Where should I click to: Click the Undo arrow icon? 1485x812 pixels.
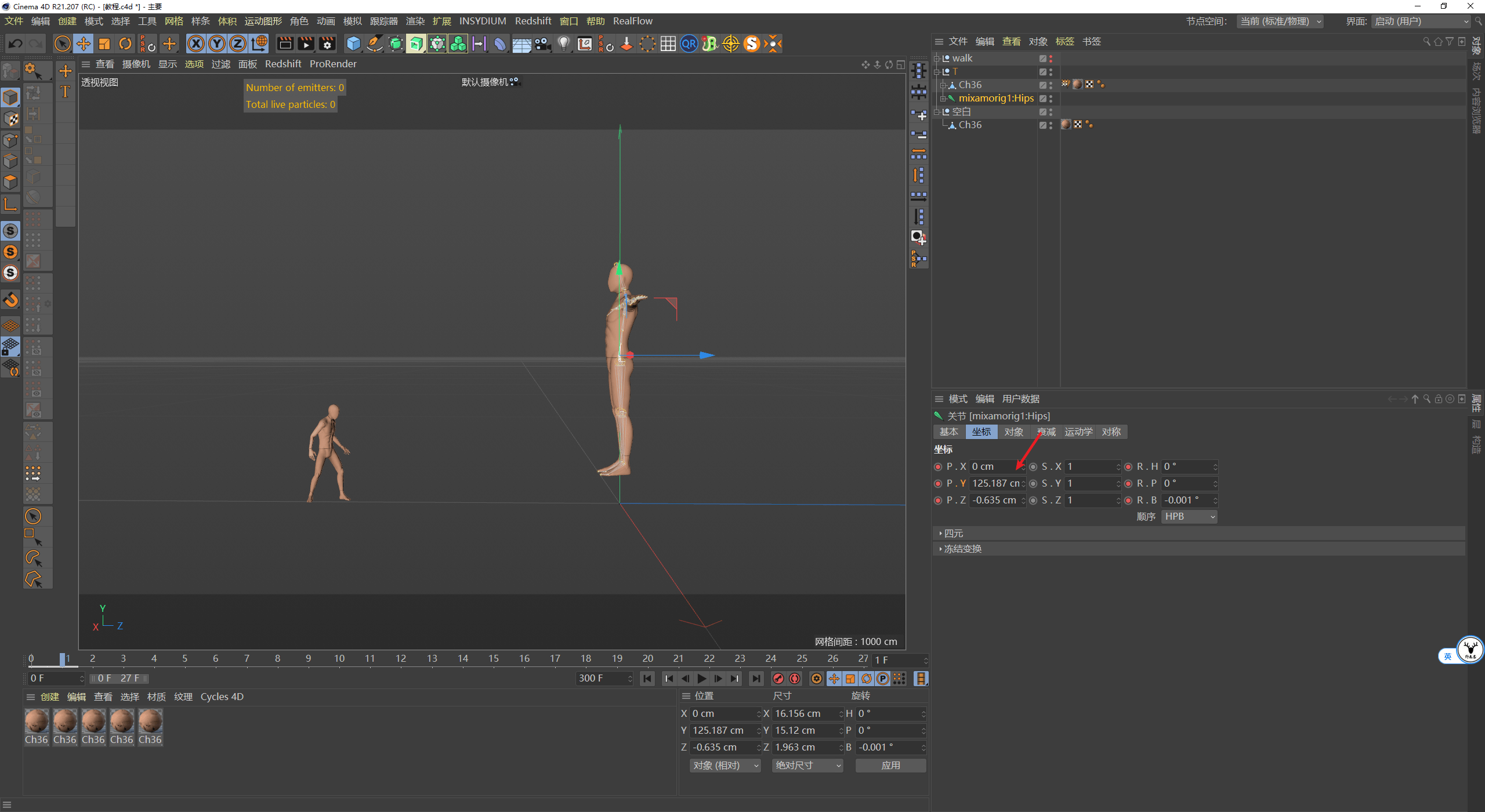(16, 43)
